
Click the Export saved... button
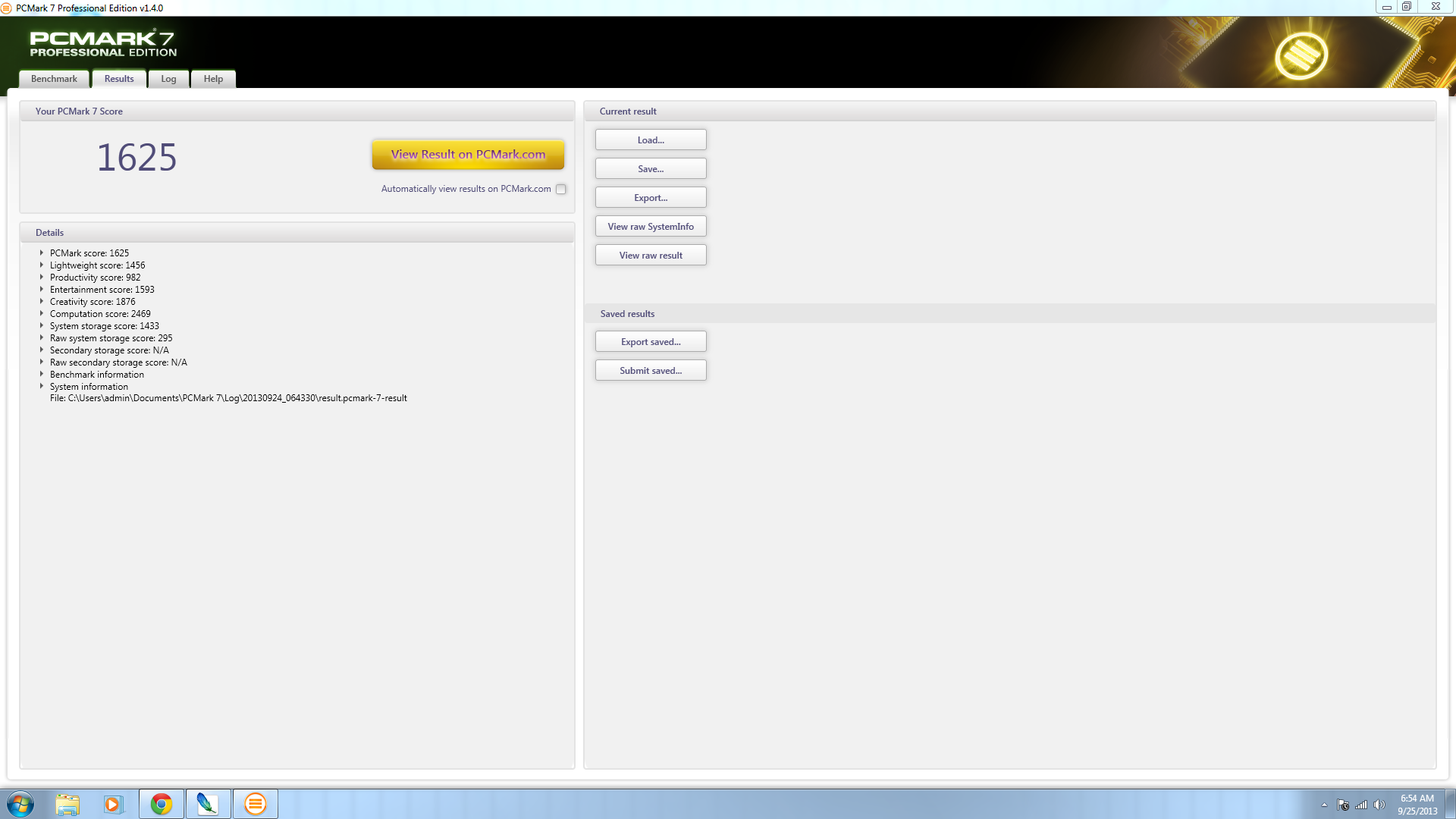(651, 342)
